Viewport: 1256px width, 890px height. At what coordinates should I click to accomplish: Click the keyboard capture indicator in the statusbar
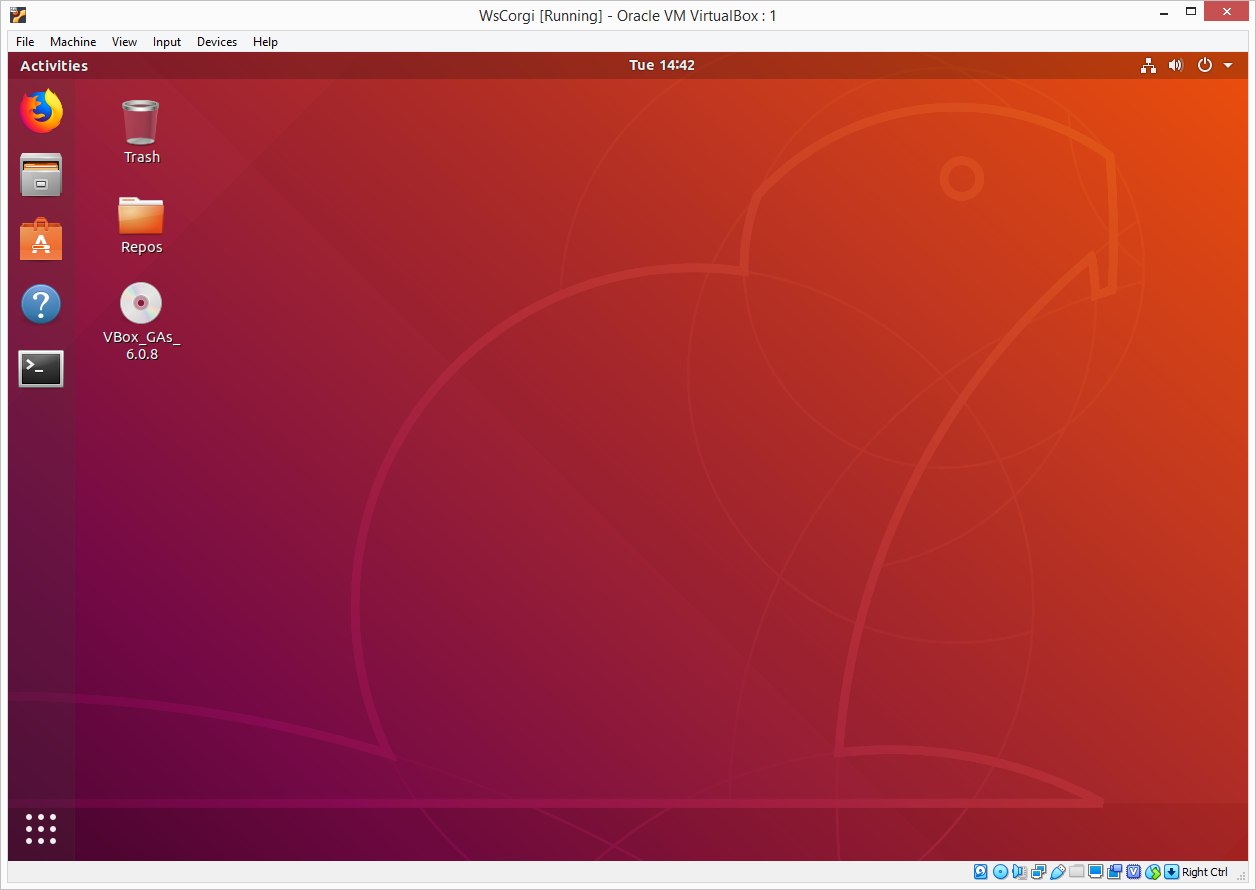[x=1171, y=871]
